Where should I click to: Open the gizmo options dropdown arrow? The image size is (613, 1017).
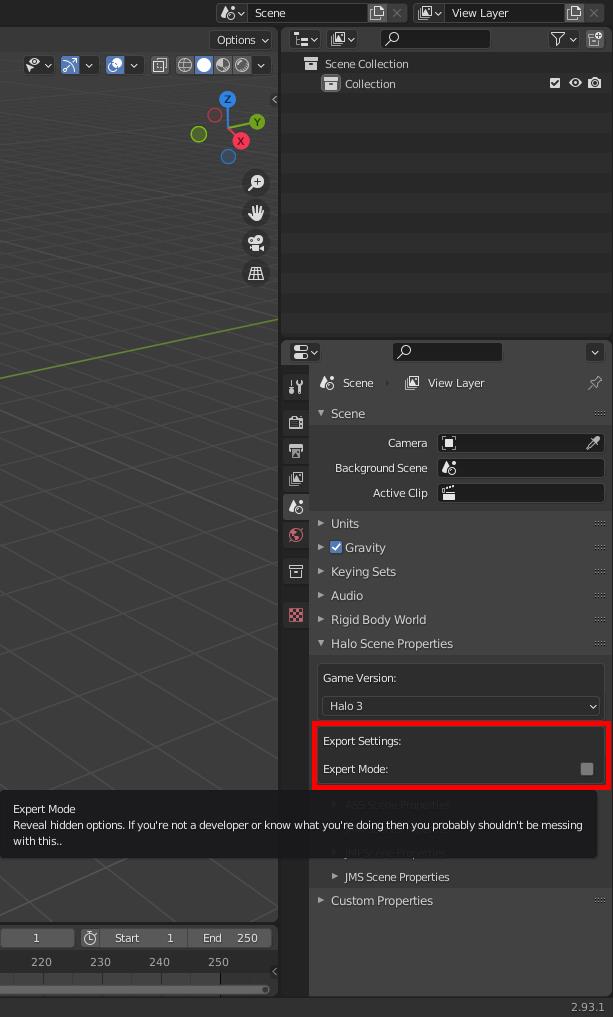pos(89,65)
